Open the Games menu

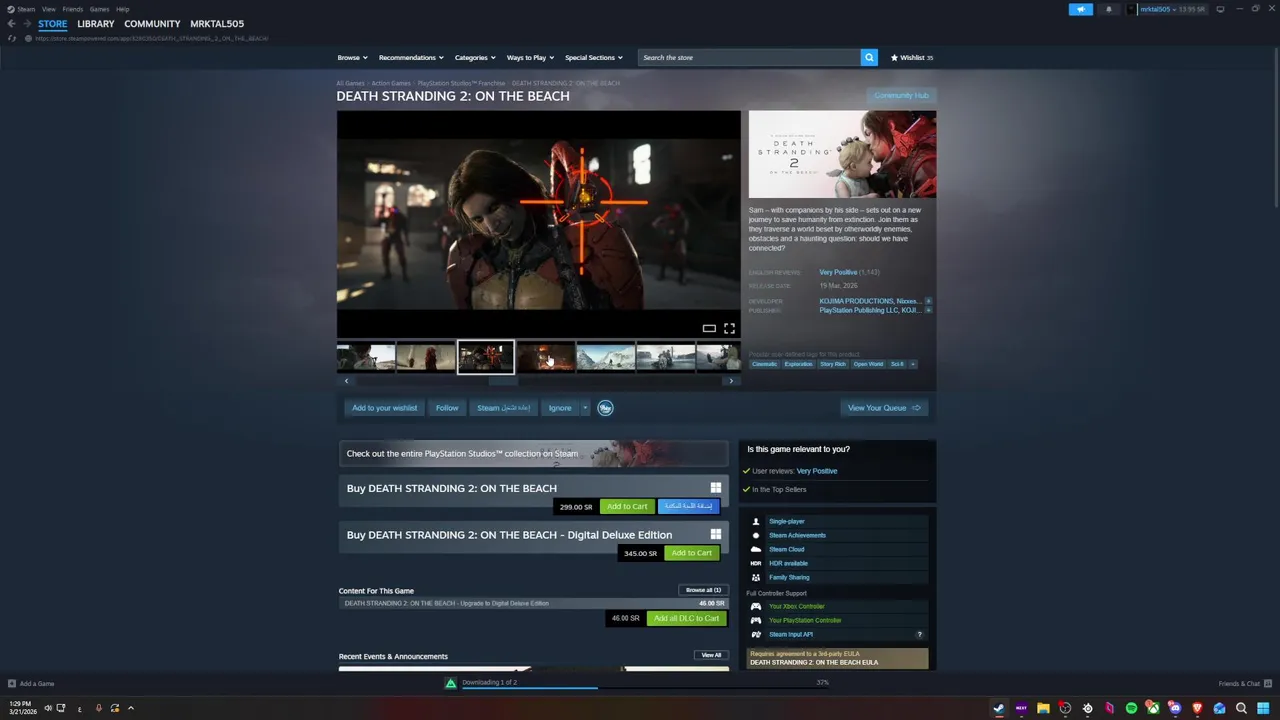click(99, 9)
